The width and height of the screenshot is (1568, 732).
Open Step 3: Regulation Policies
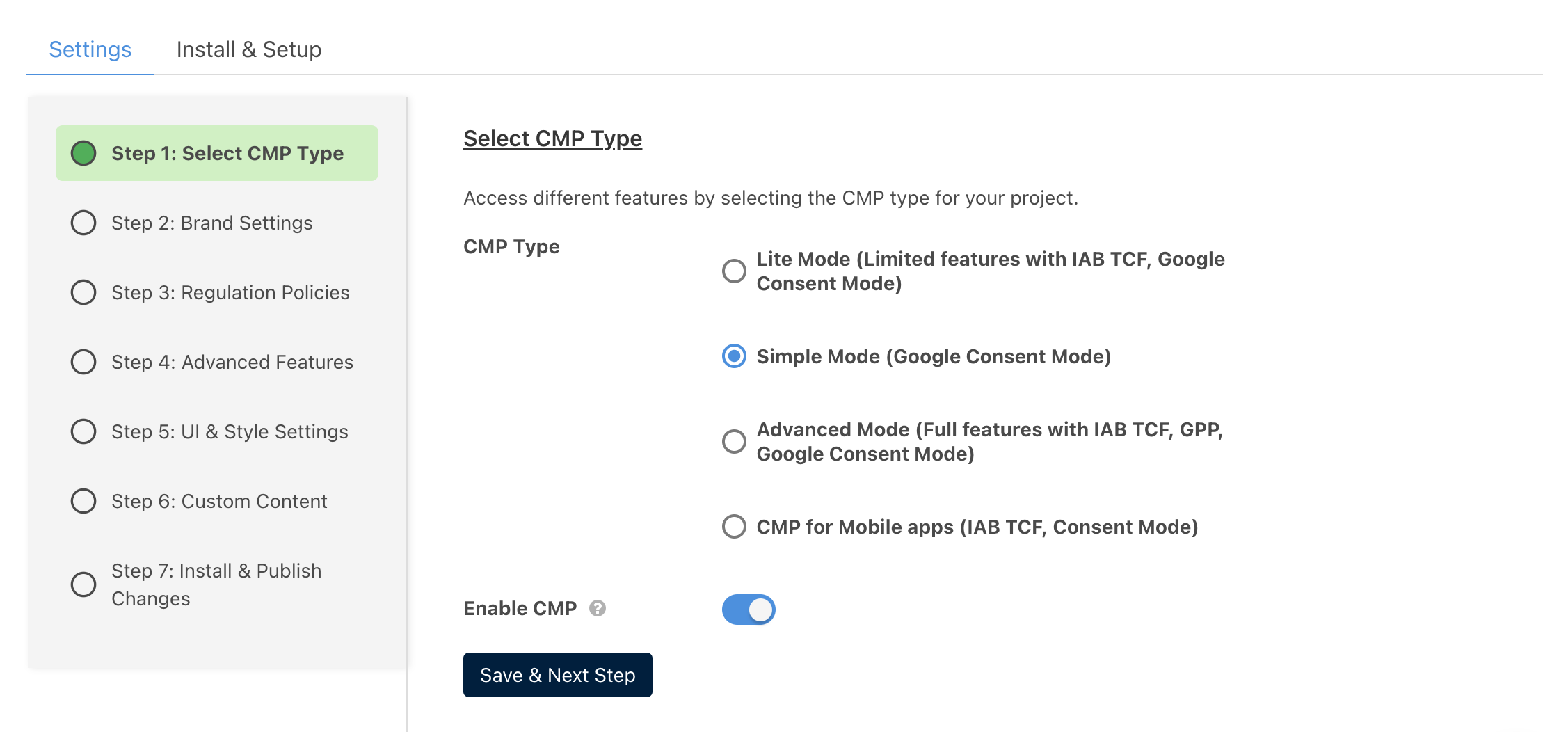[x=231, y=292]
